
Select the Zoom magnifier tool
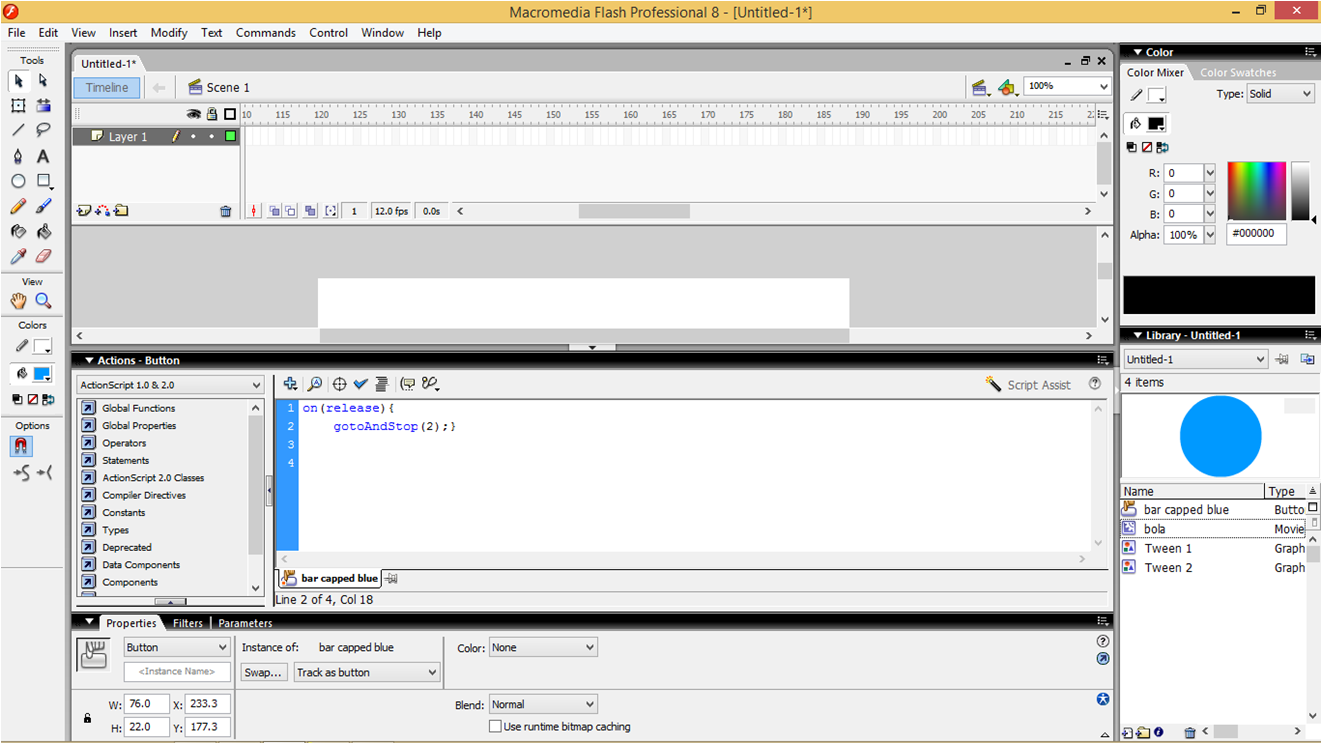[43, 300]
